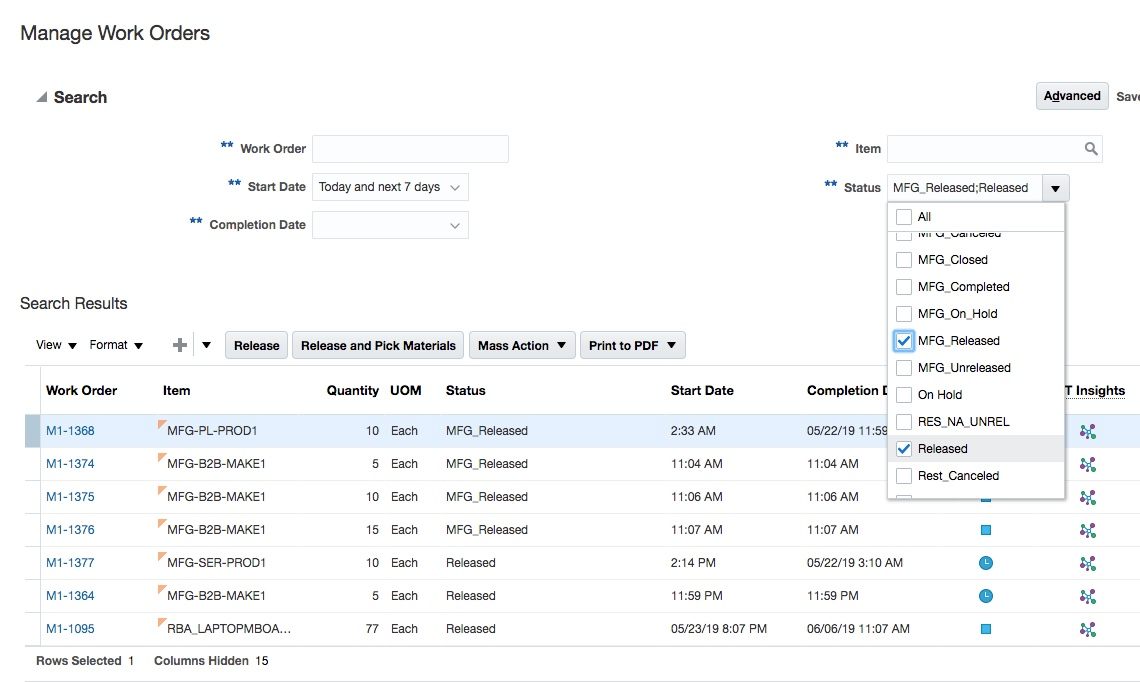This screenshot has height=682, width=1140.
Task: Sort by Work Order column header
Action: pyautogui.click(x=81, y=390)
